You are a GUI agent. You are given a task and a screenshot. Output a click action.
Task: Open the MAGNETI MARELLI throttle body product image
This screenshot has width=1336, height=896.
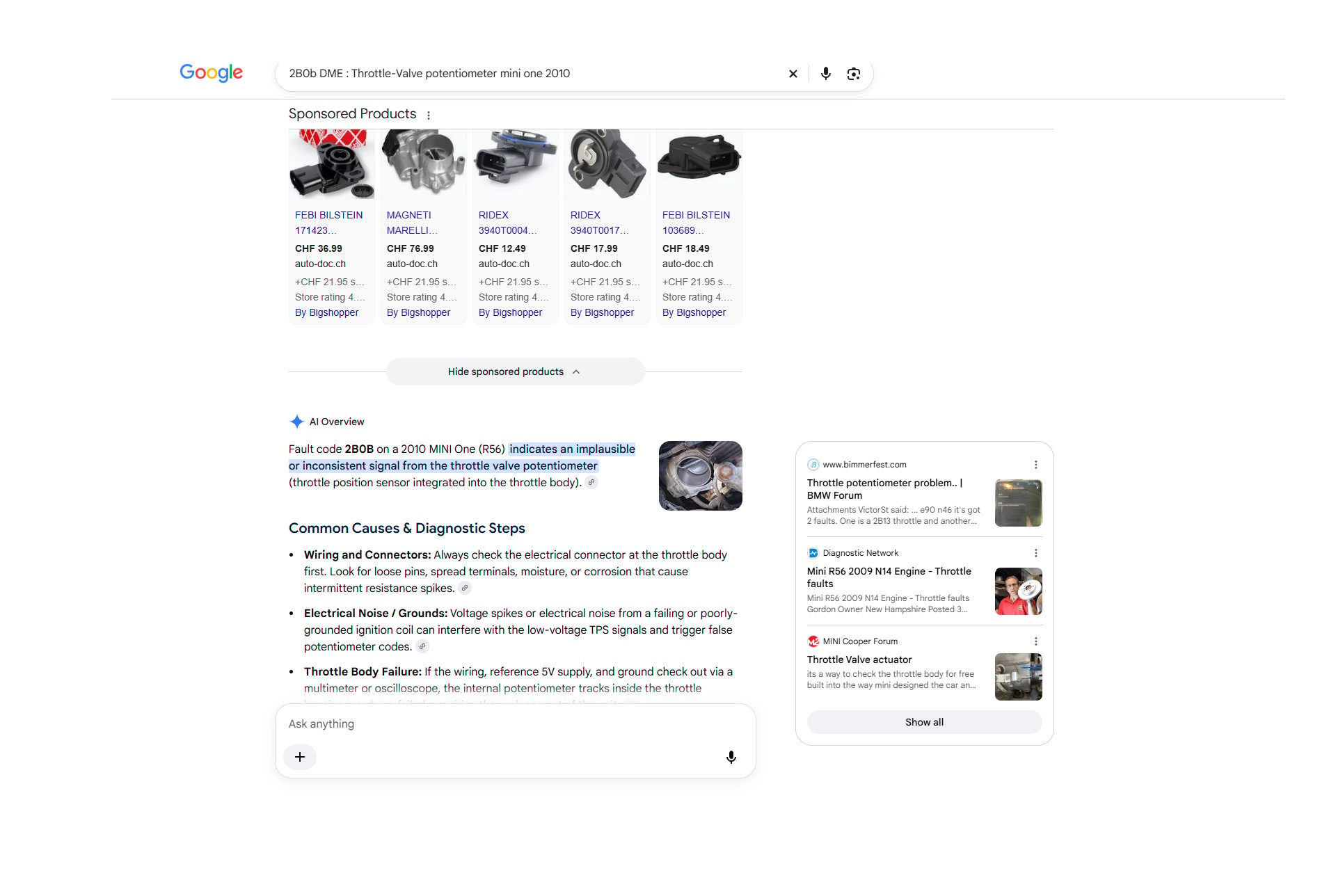pyautogui.click(x=423, y=163)
